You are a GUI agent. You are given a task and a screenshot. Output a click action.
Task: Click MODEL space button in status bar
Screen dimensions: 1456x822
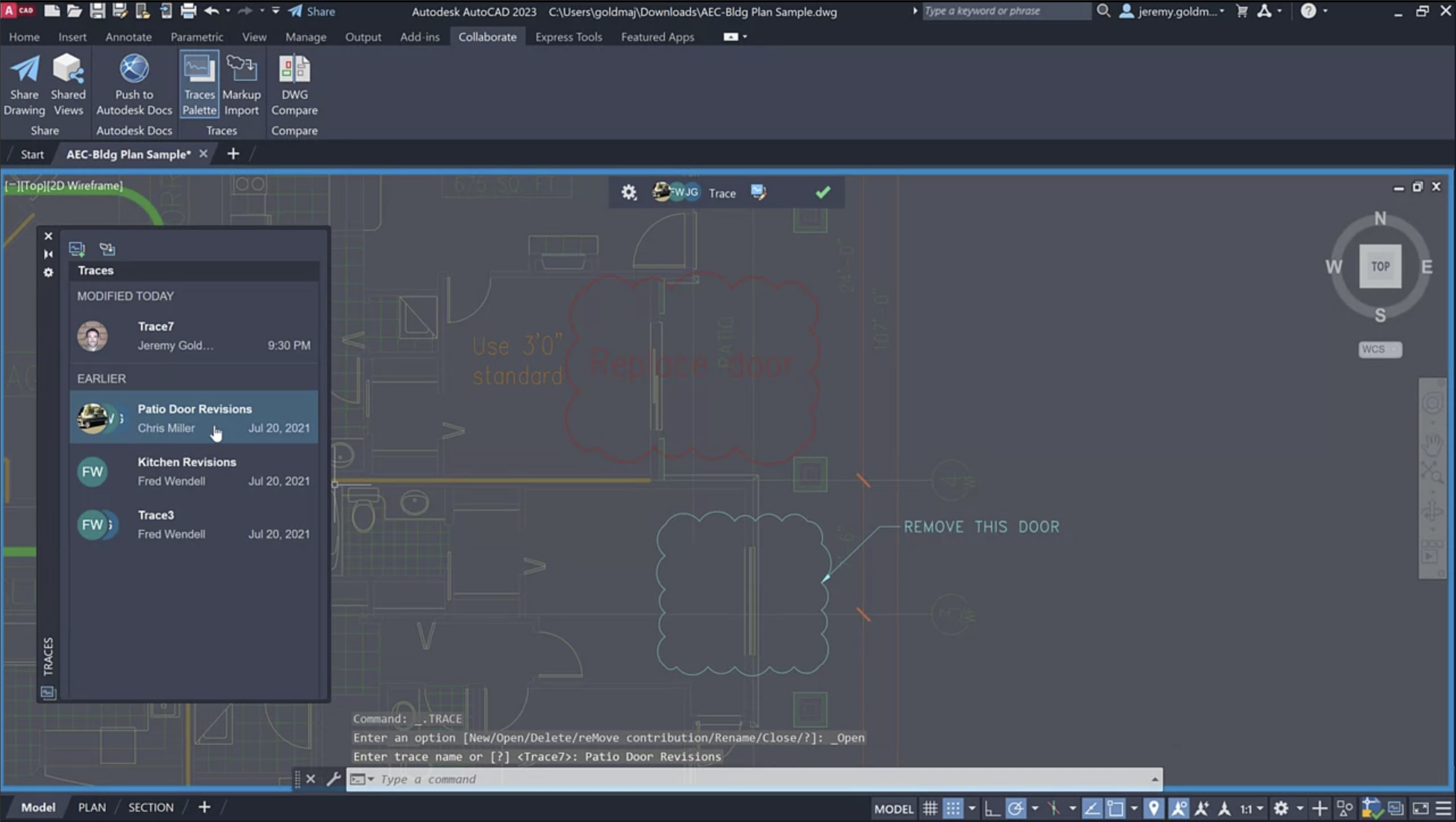click(893, 808)
